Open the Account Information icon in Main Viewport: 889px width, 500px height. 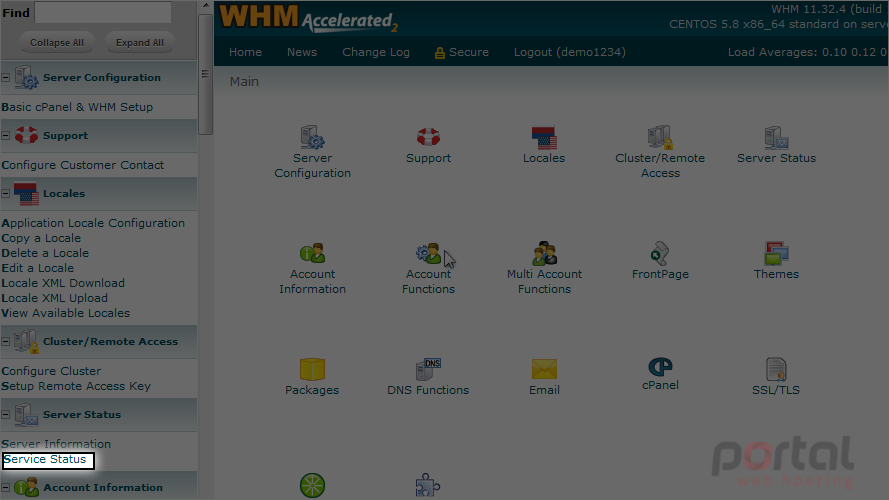(312, 253)
